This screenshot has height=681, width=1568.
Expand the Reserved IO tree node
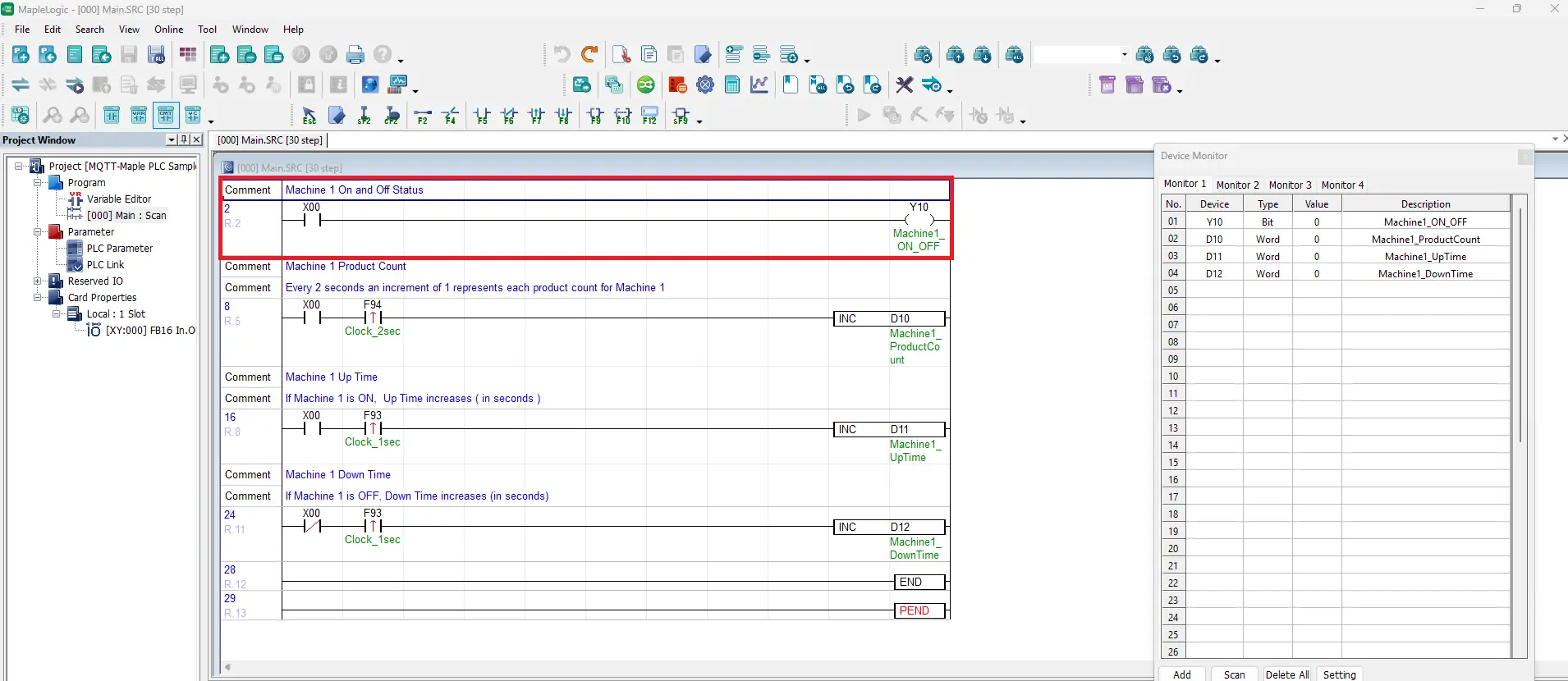click(38, 281)
